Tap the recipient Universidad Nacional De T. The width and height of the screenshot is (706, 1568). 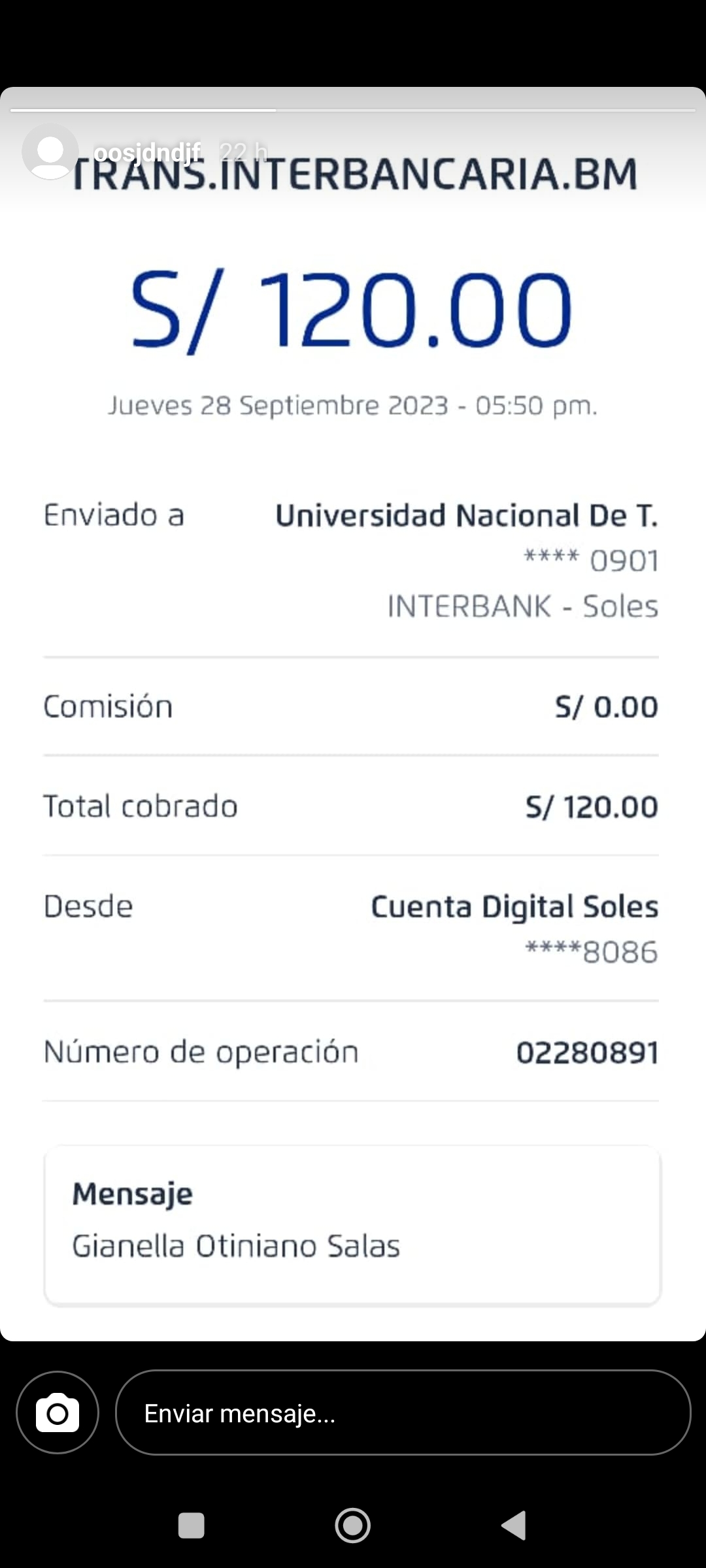point(466,516)
